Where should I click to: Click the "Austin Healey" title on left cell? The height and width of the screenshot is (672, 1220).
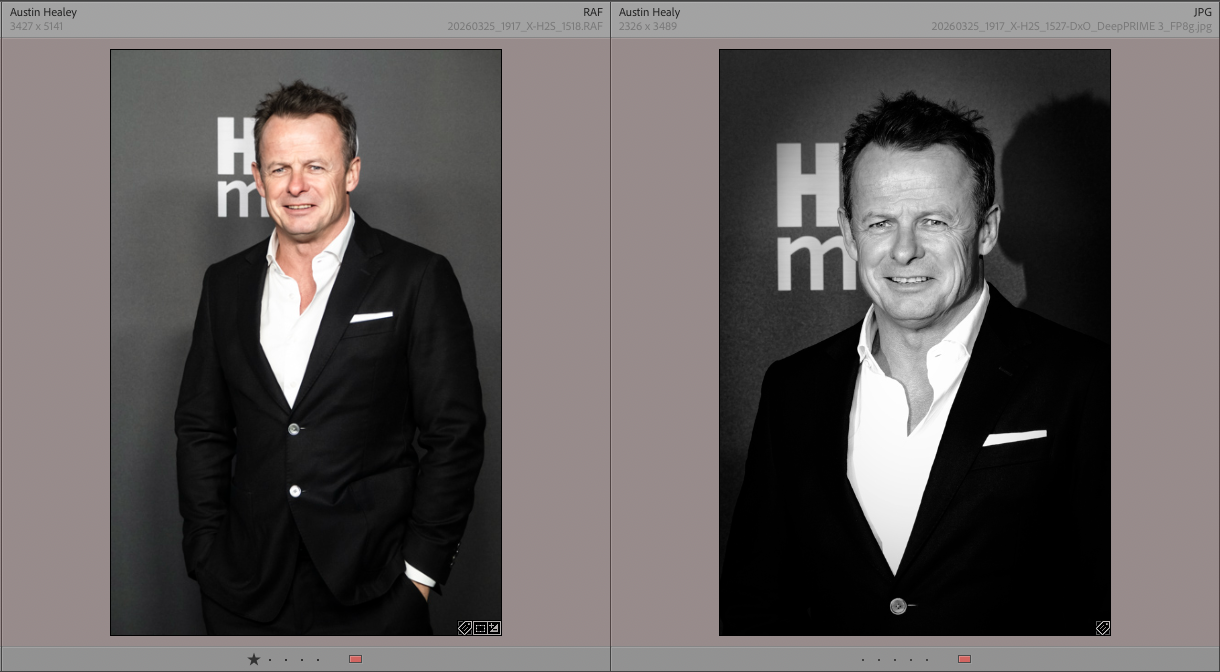click(43, 12)
